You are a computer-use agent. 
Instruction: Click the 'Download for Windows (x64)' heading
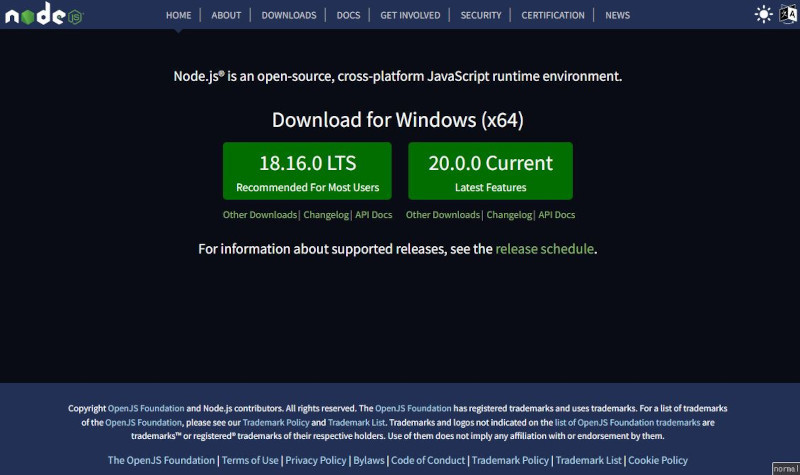coord(397,120)
